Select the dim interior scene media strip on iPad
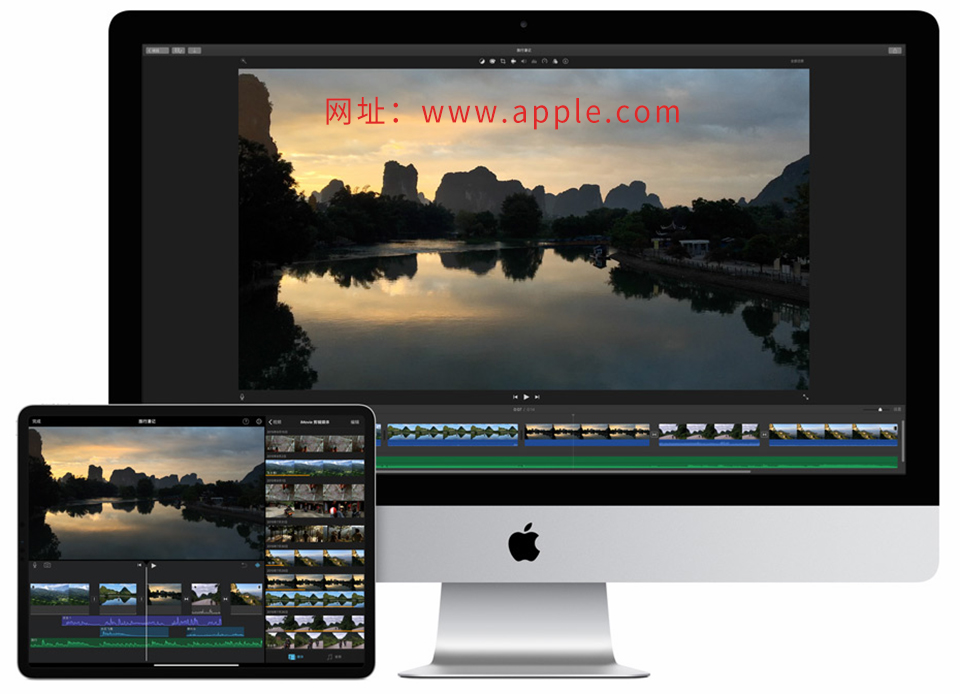Image resolution: width=960 pixels, height=694 pixels. pyautogui.click(x=315, y=534)
